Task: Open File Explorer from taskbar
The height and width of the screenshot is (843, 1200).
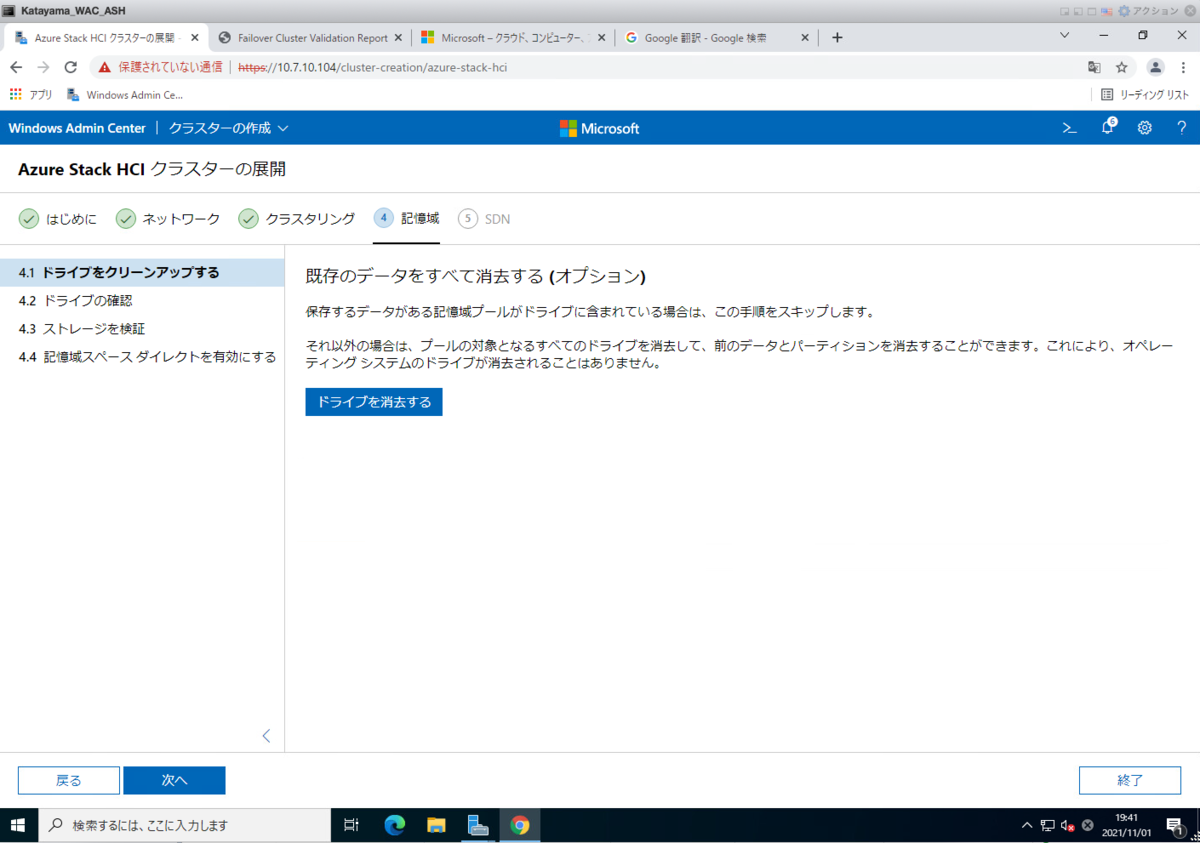Action: [436, 825]
